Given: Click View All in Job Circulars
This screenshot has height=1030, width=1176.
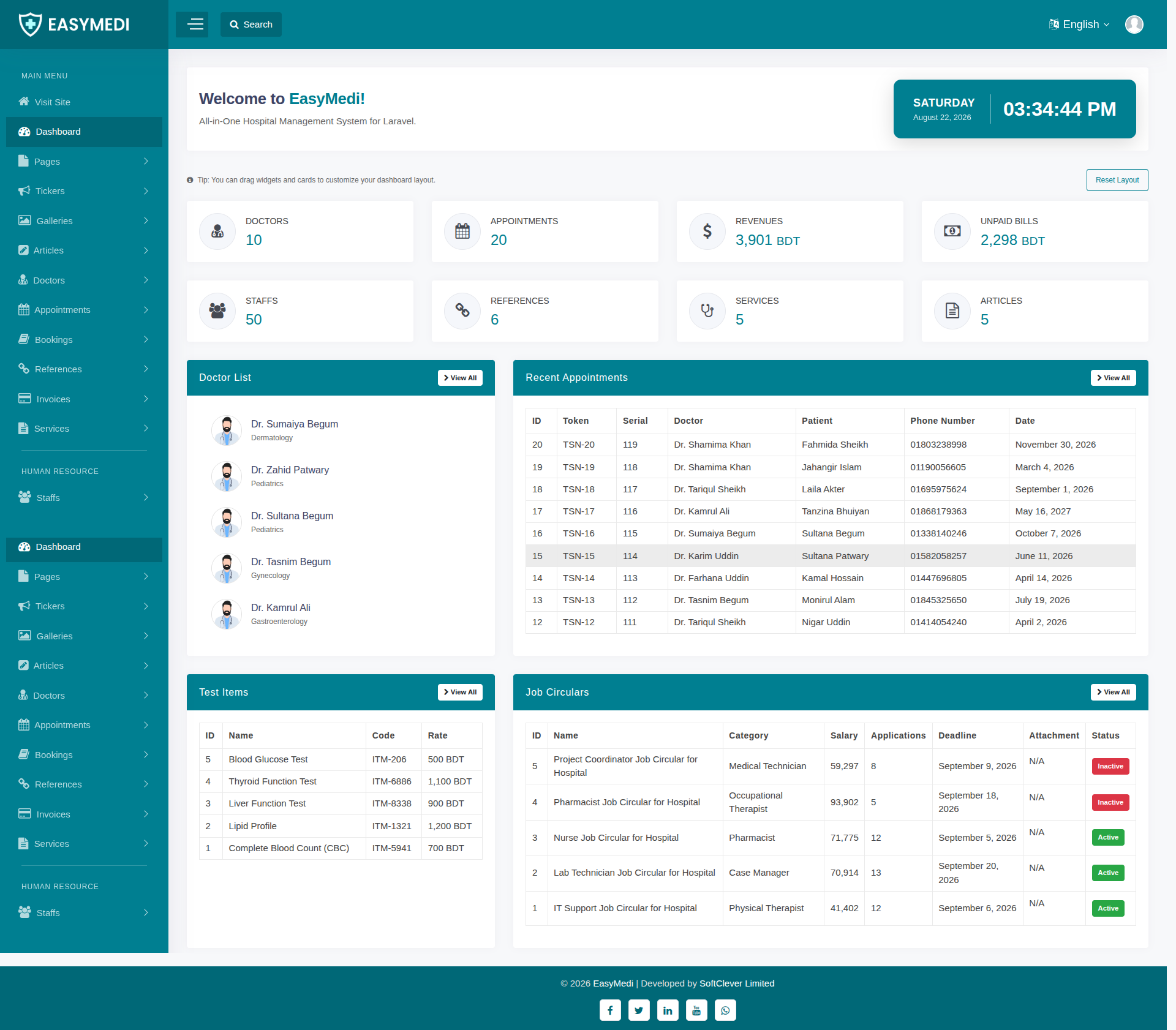Looking at the screenshot, I should pyautogui.click(x=1114, y=692).
